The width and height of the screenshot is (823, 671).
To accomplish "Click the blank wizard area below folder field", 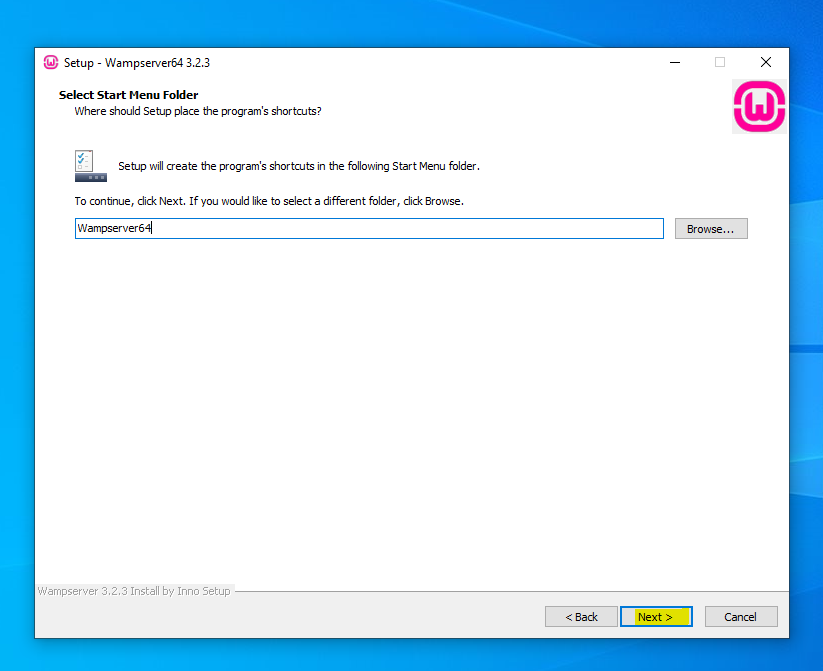I will 400,400.
